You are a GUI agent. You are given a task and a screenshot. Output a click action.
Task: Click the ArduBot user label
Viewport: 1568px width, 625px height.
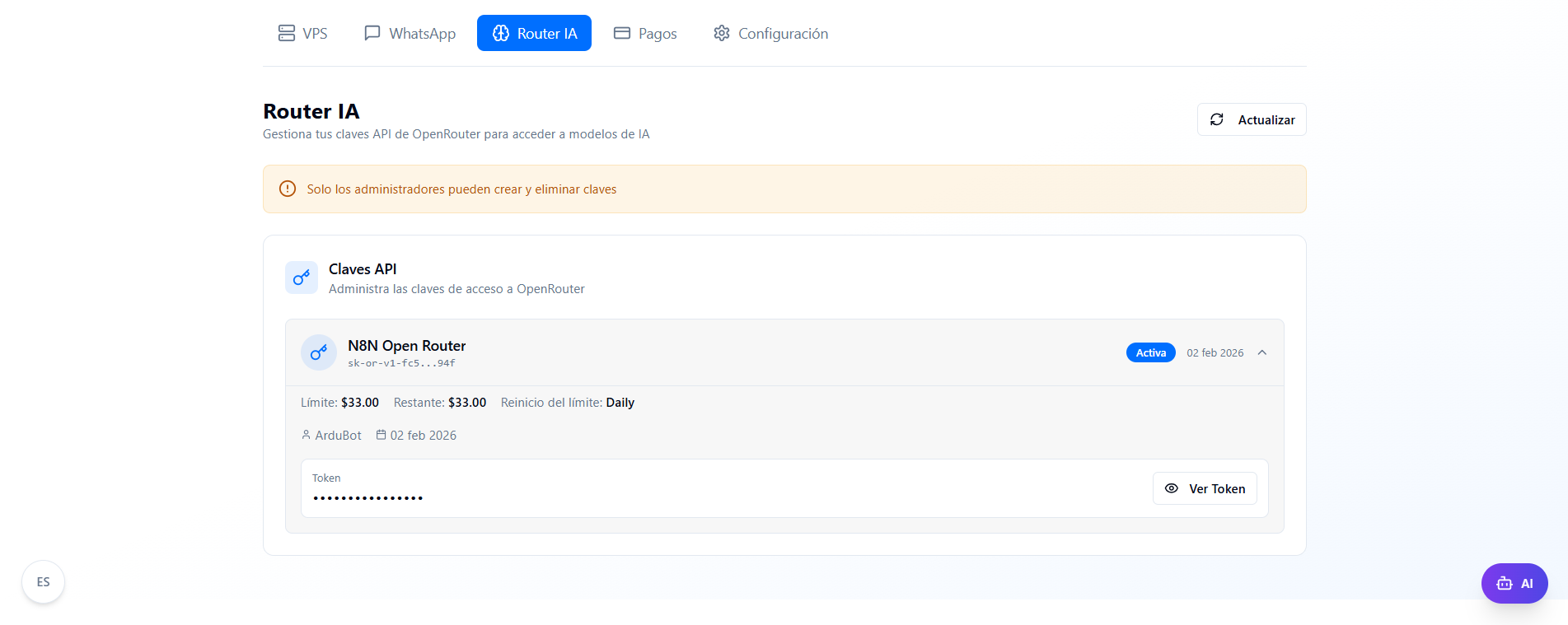pyautogui.click(x=338, y=435)
